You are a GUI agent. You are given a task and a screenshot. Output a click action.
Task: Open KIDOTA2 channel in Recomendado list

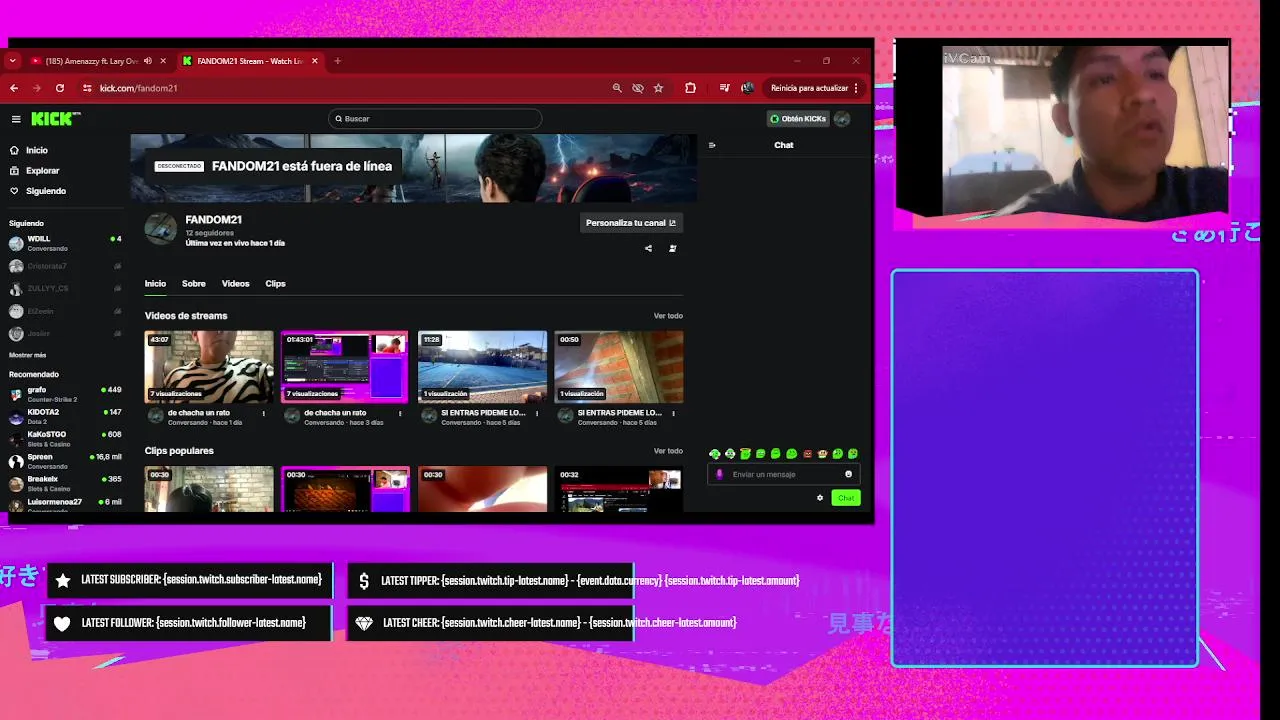[x=64, y=416]
